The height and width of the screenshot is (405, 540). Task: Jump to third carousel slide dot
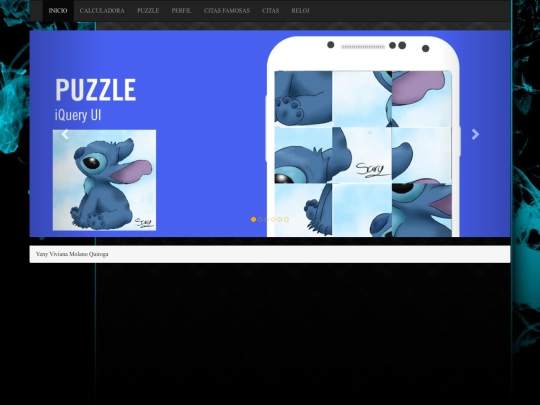coord(267,219)
